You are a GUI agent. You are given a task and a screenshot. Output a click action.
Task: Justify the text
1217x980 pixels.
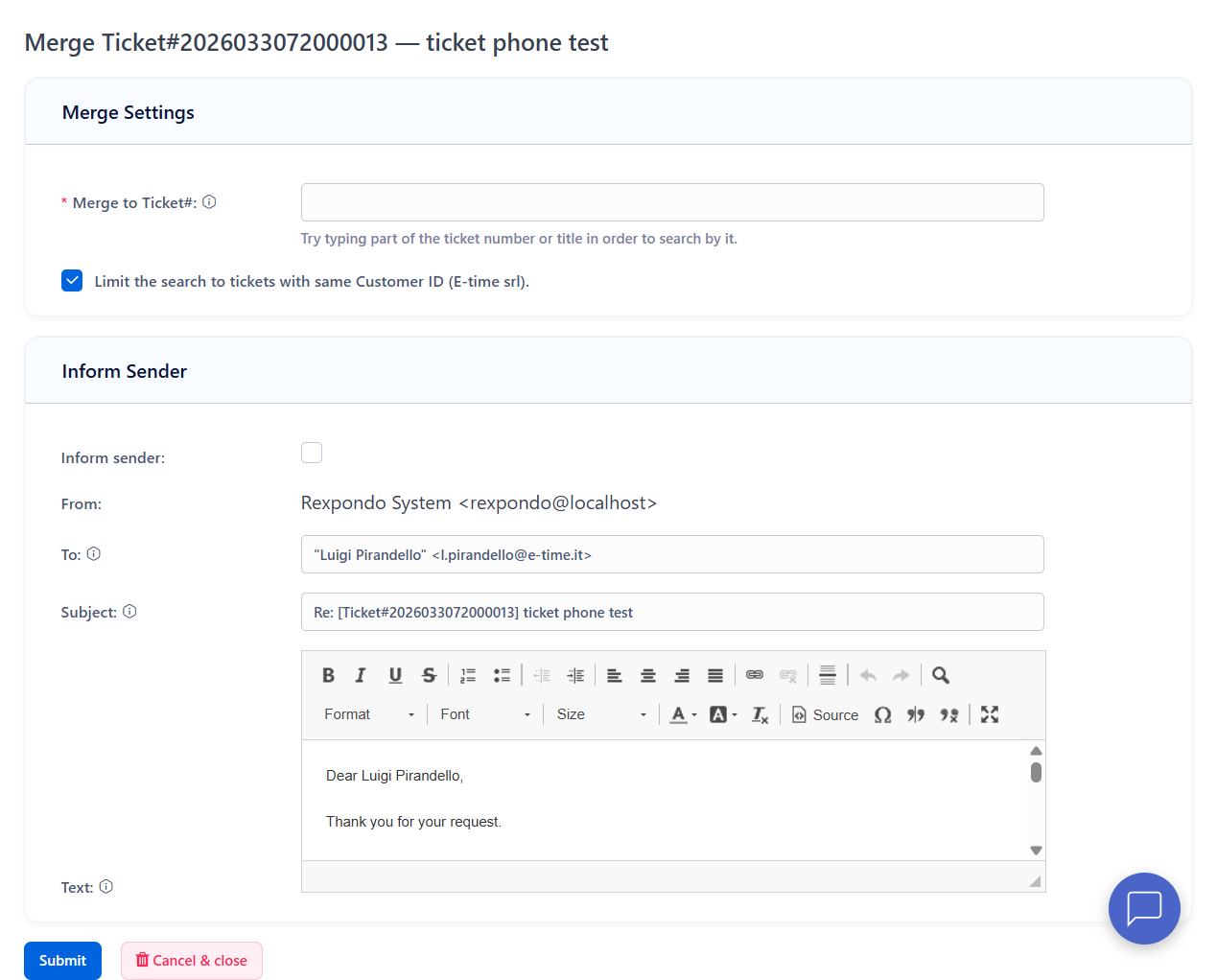point(715,675)
